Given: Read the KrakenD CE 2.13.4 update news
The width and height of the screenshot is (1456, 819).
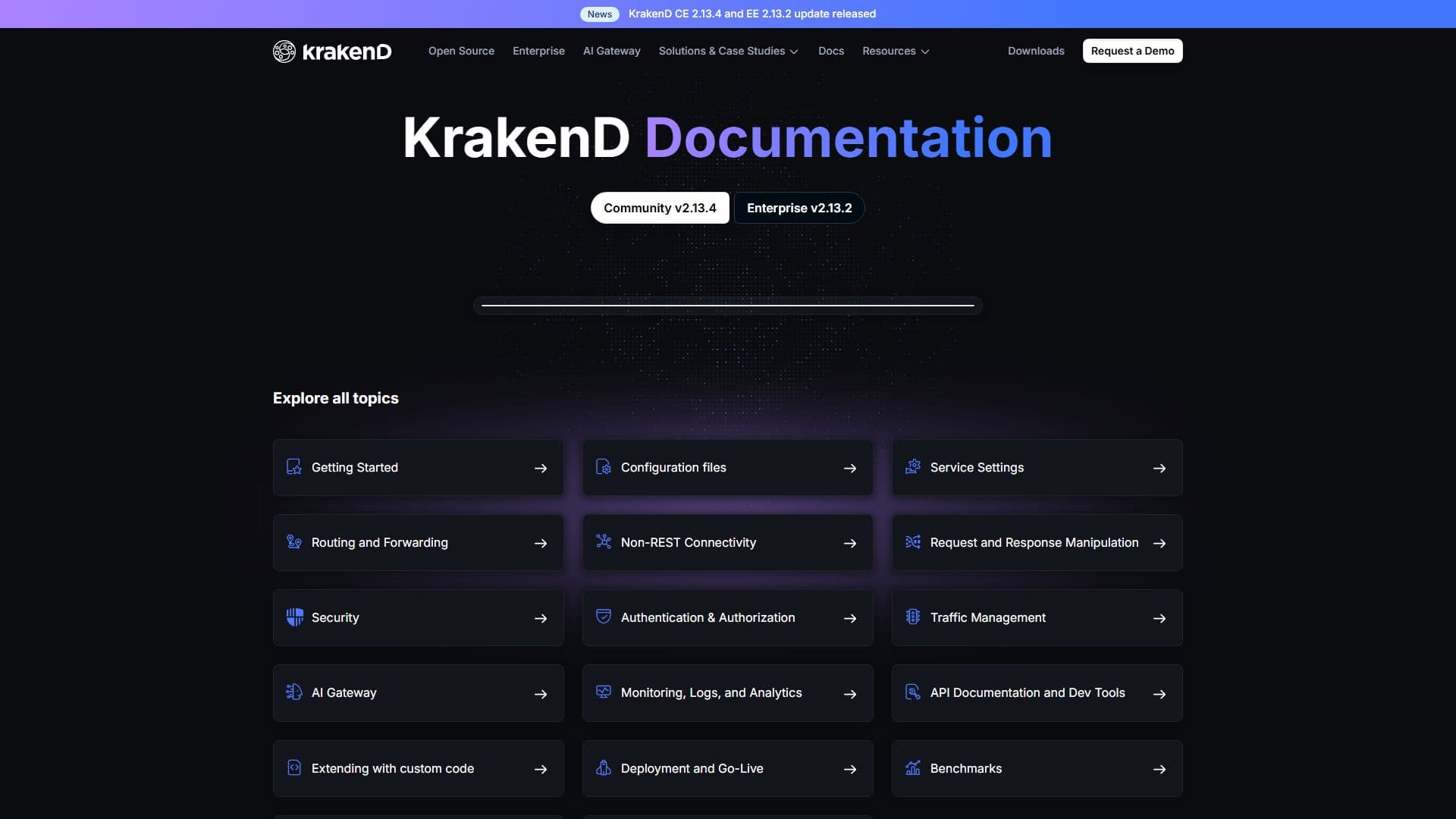Looking at the screenshot, I should pos(752,14).
